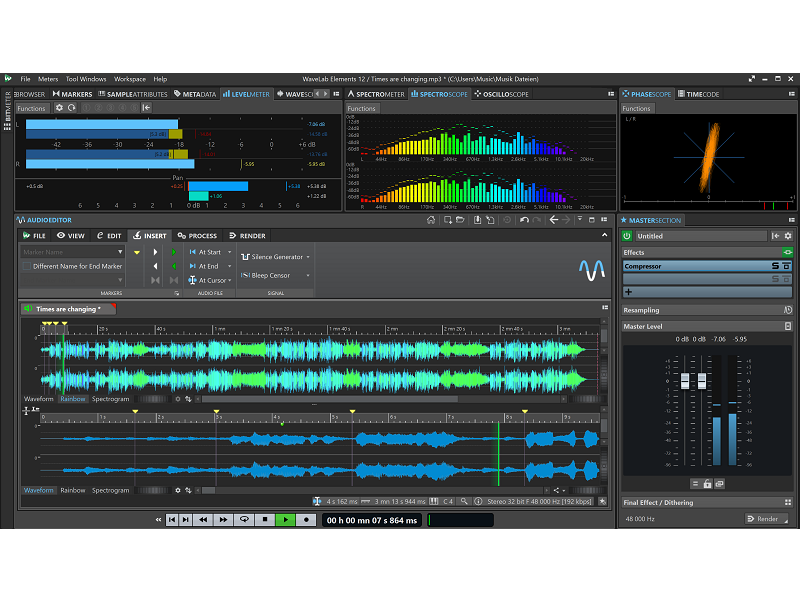Screen dimensions: 800x600
Task: Toggle the master fader lock icon
Action: pos(707,483)
